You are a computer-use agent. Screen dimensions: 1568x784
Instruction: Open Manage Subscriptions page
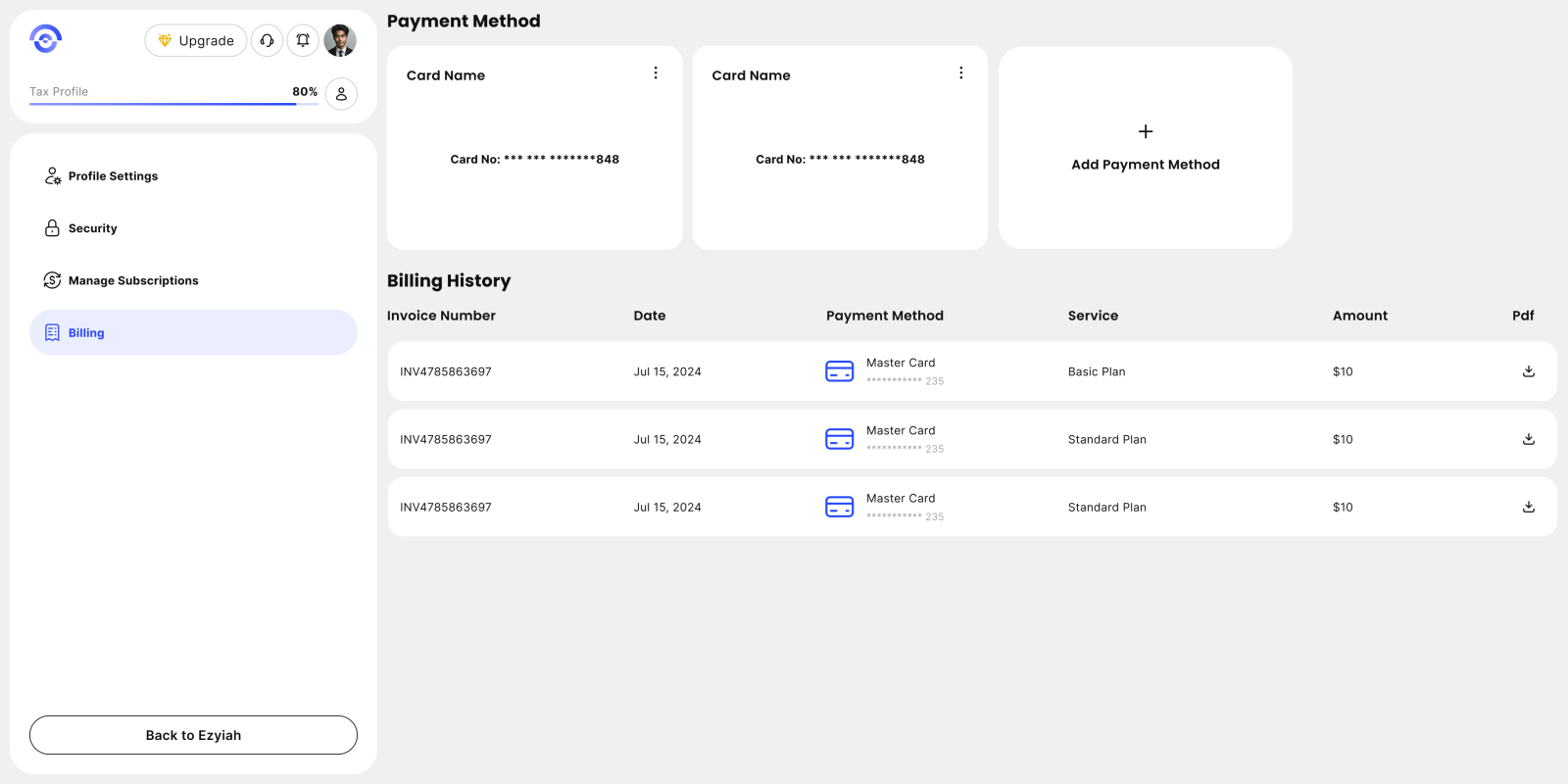click(x=133, y=280)
